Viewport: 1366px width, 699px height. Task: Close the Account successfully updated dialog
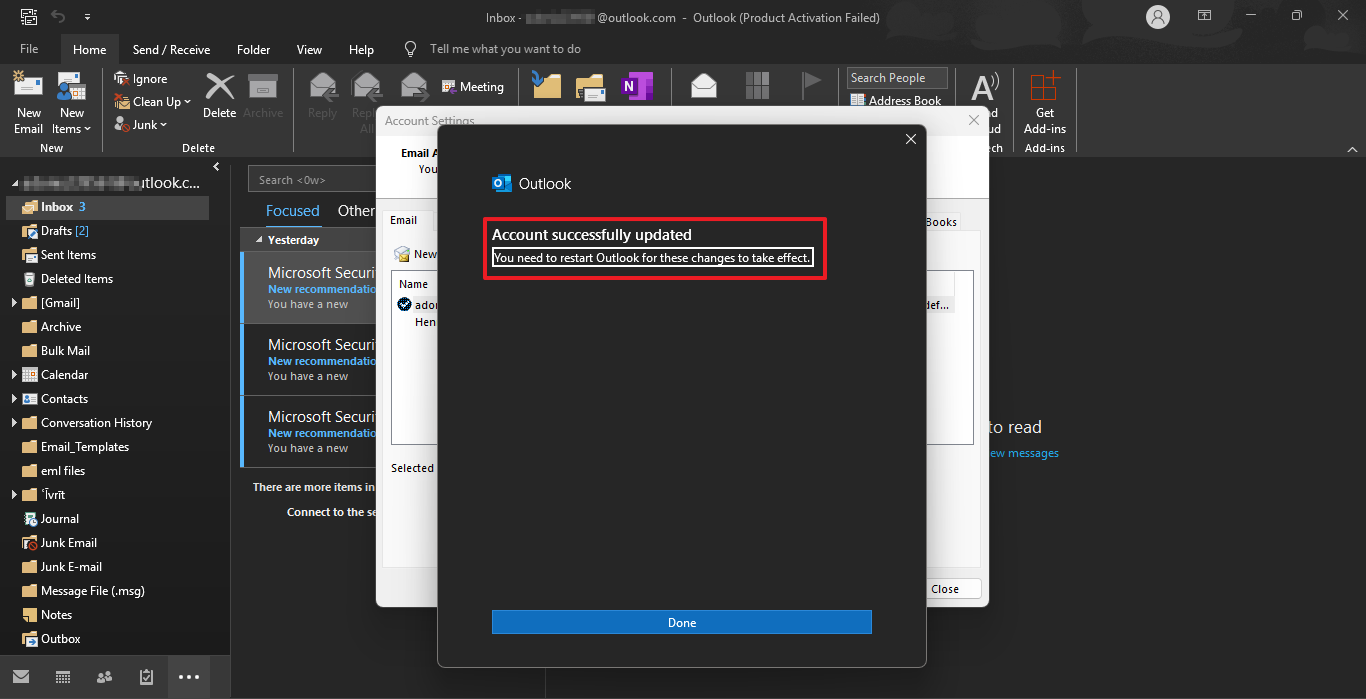pos(910,139)
